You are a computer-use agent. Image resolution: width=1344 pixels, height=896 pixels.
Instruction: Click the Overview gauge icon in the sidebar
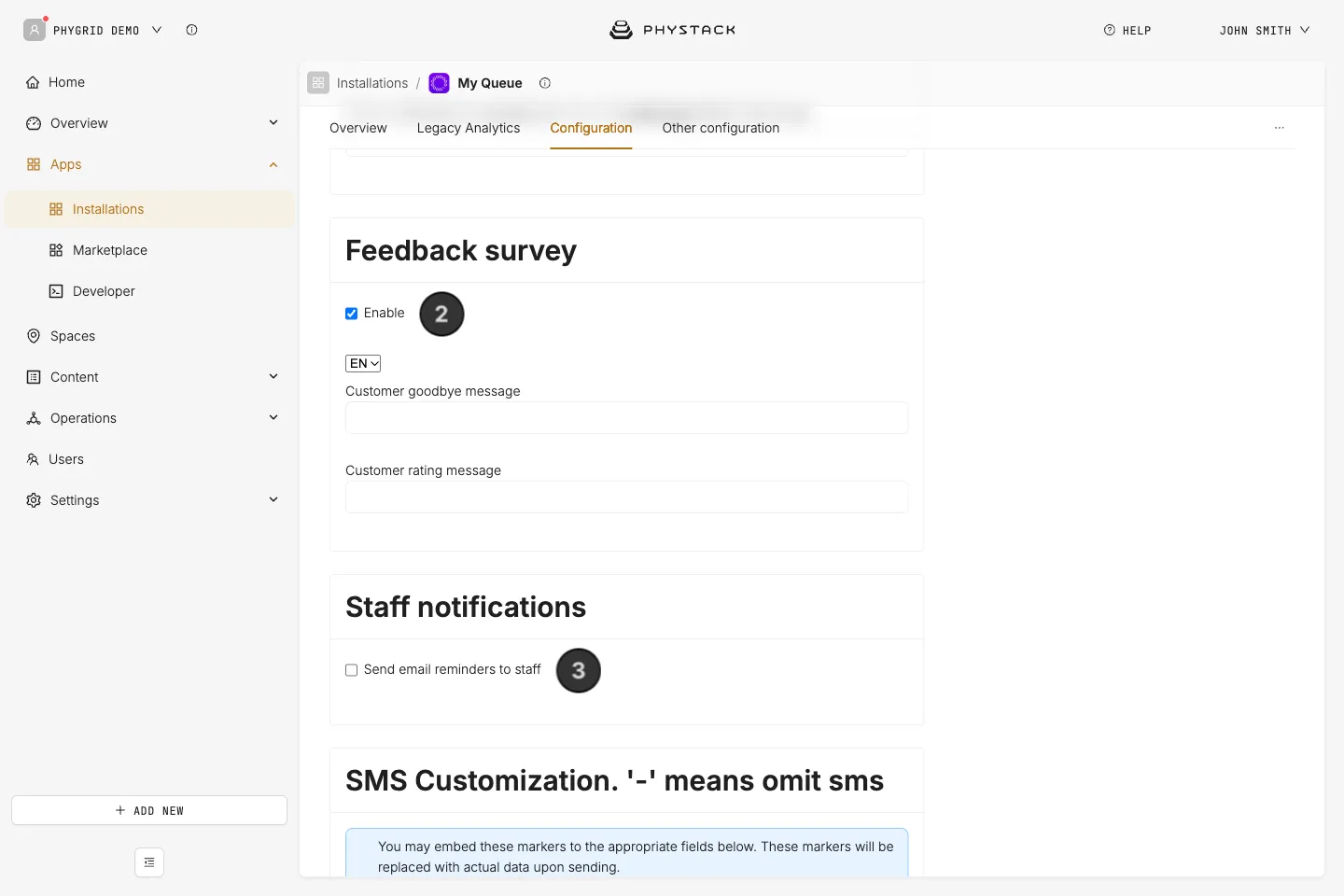(x=34, y=123)
